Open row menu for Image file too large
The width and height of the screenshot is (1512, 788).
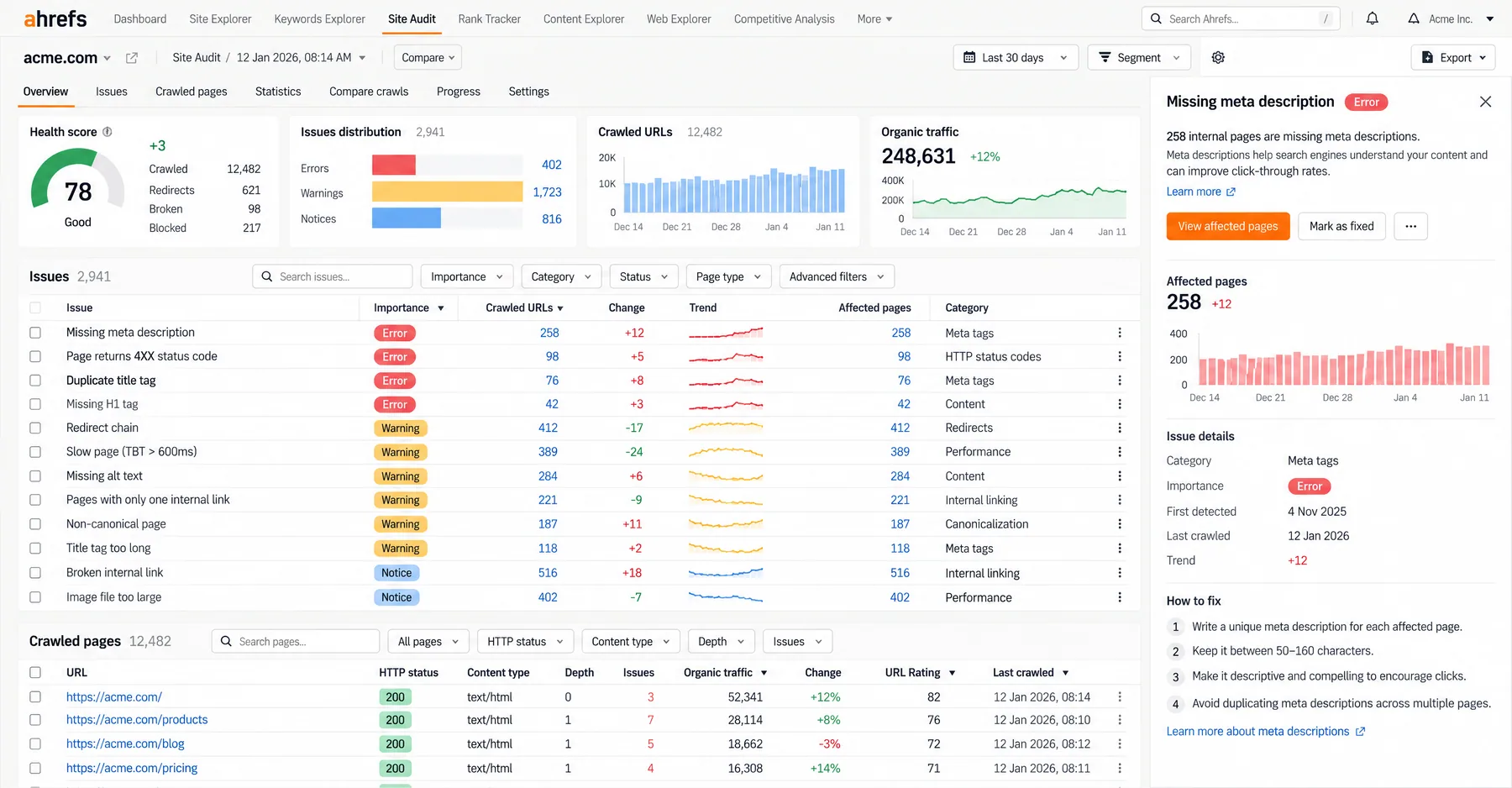(1120, 597)
